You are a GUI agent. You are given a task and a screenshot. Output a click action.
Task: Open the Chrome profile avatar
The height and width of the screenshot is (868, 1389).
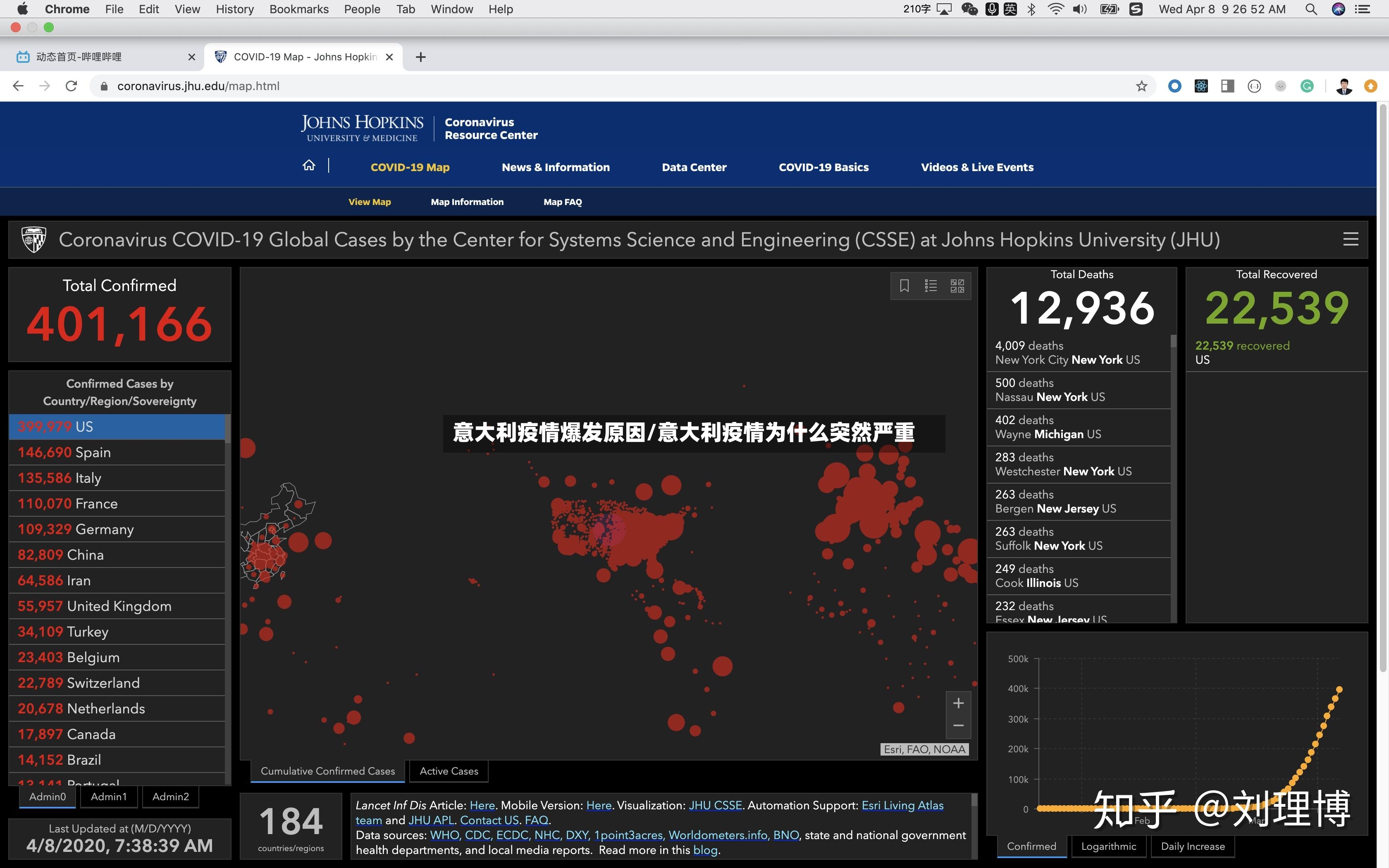[1344, 86]
